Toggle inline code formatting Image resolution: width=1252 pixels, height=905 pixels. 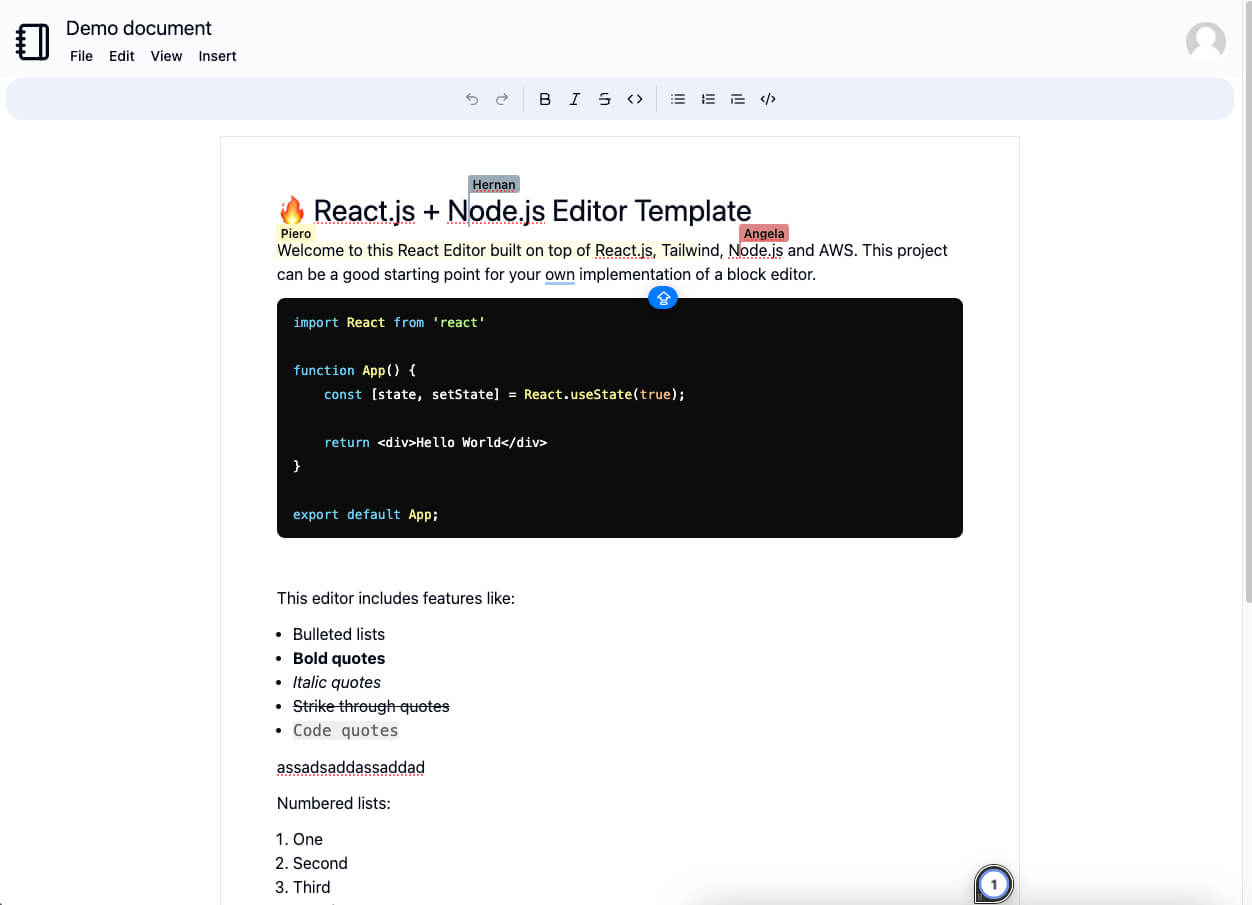[x=635, y=99]
